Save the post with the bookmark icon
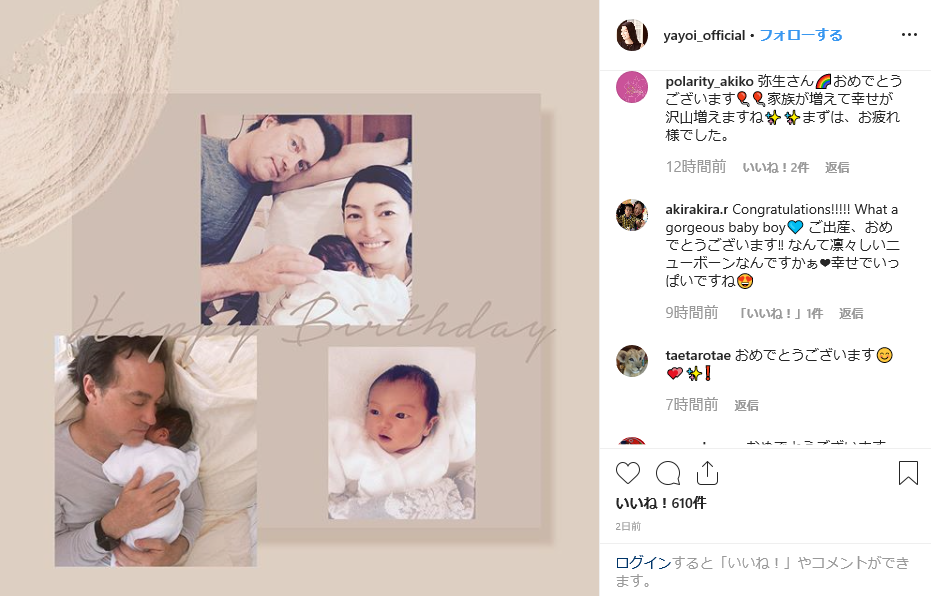The image size is (931, 596). click(908, 473)
